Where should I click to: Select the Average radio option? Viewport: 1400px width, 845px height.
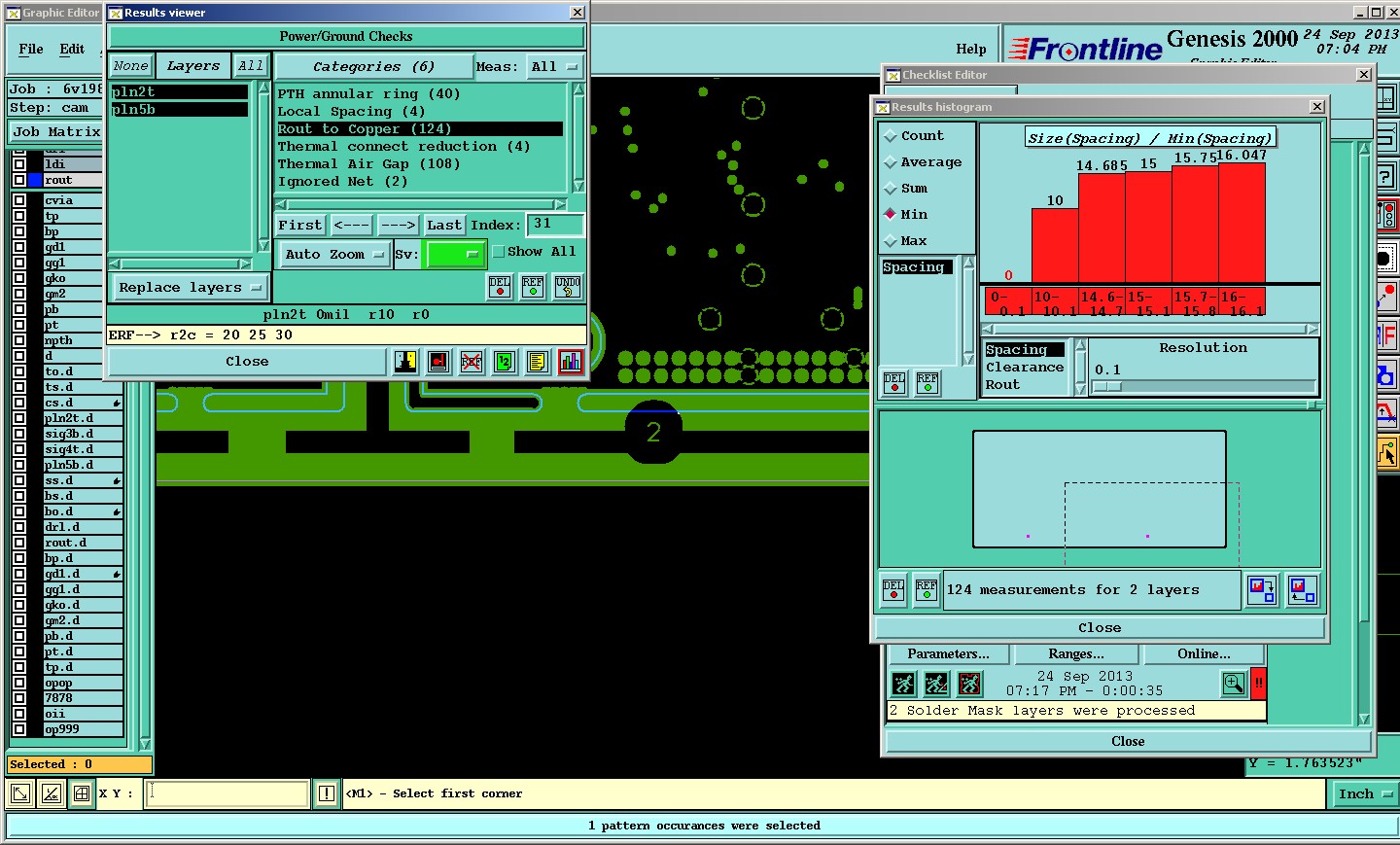890,162
